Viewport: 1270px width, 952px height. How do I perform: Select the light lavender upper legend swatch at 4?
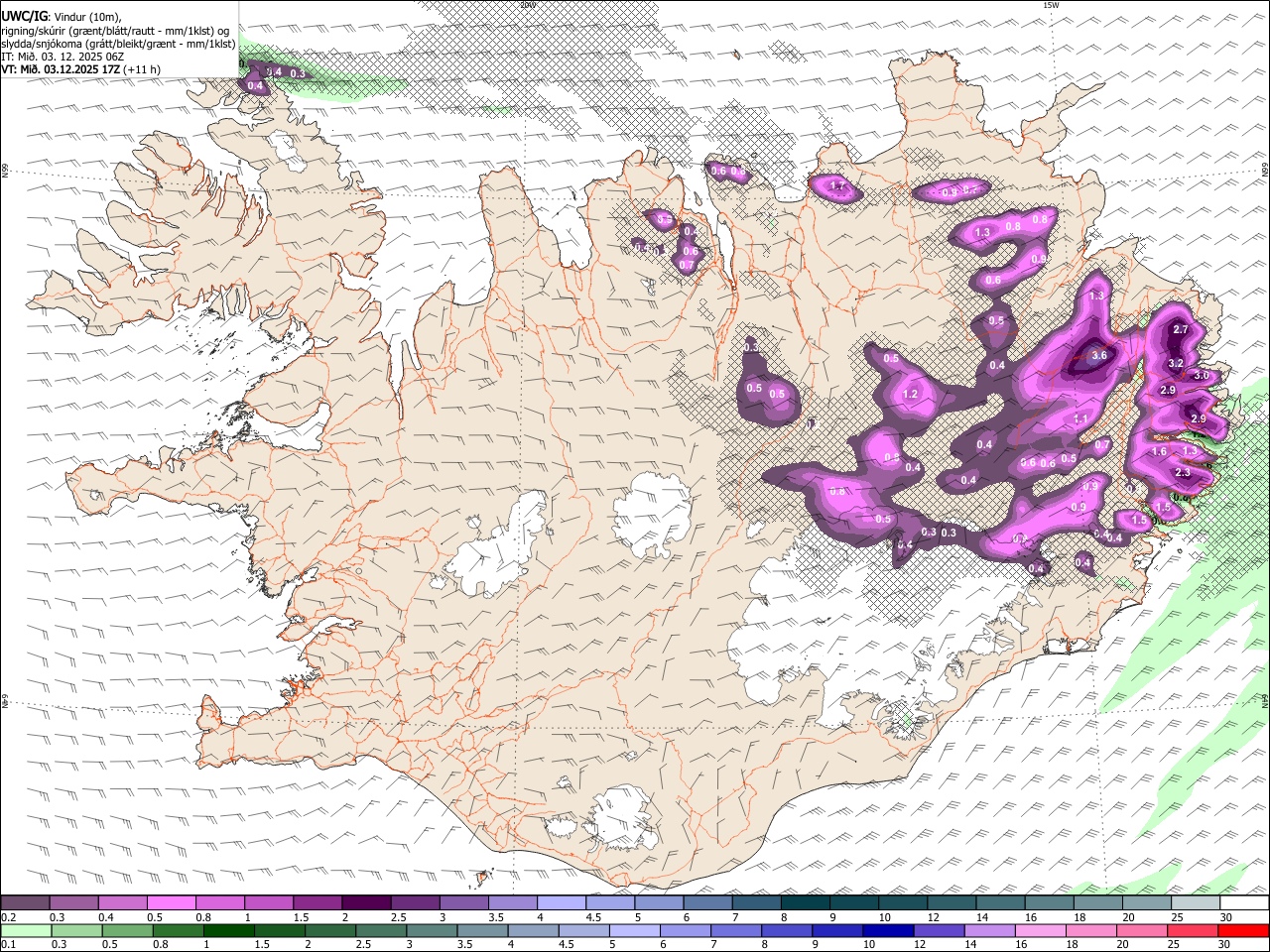(x=561, y=903)
